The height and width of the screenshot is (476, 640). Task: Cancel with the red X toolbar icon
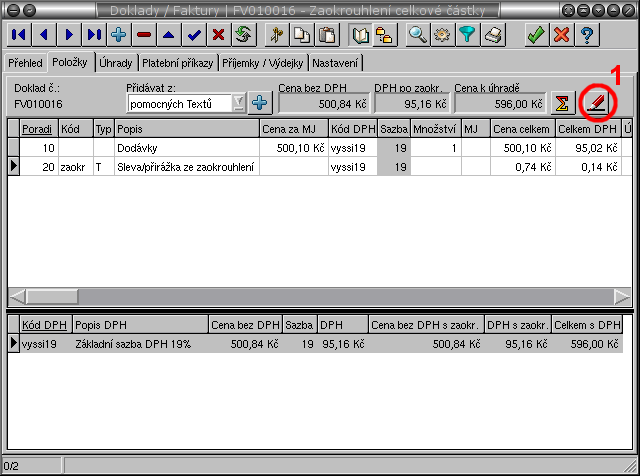(561, 35)
